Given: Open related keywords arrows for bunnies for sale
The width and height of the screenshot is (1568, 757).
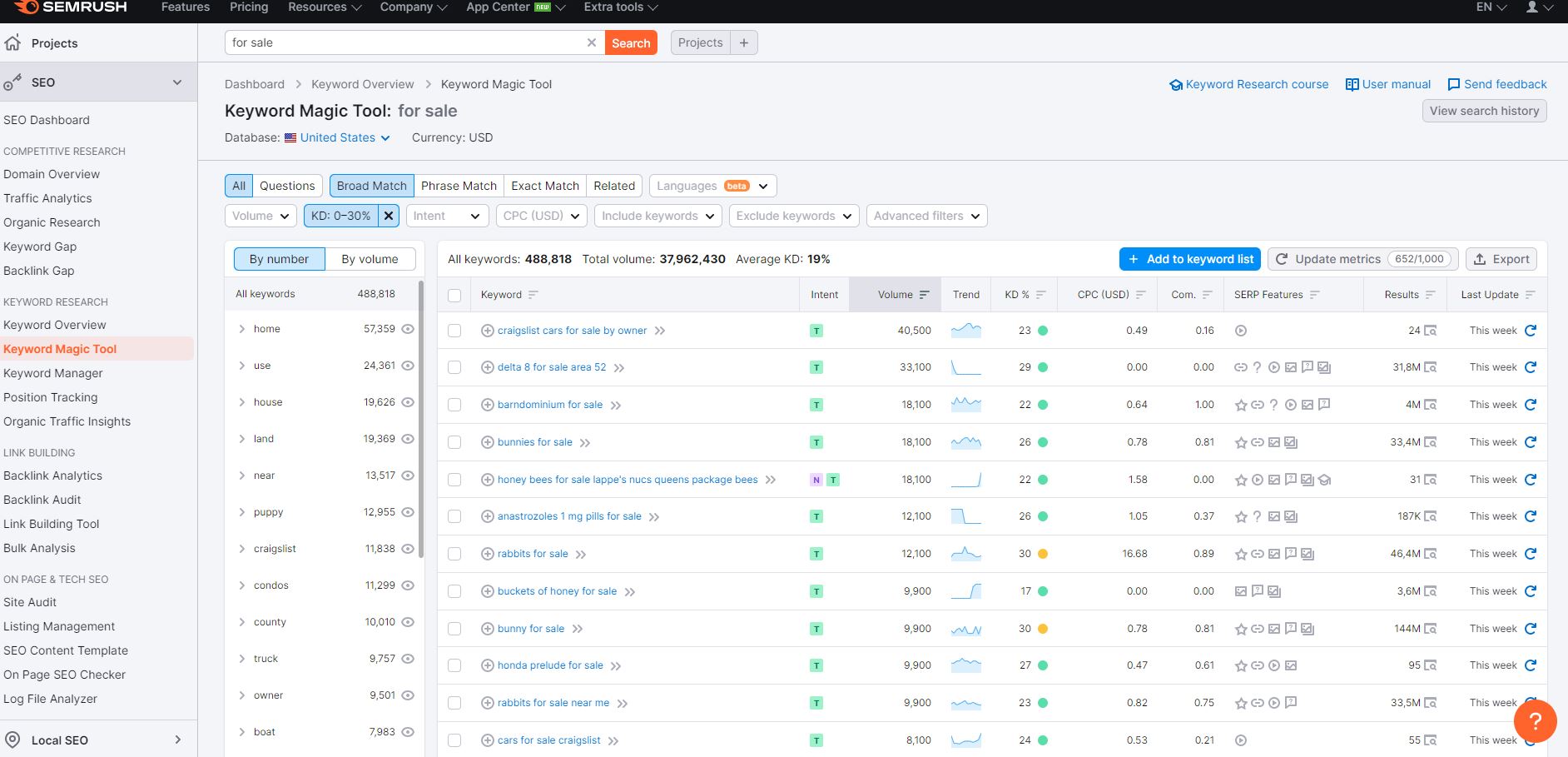Looking at the screenshot, I should (585, 443).
